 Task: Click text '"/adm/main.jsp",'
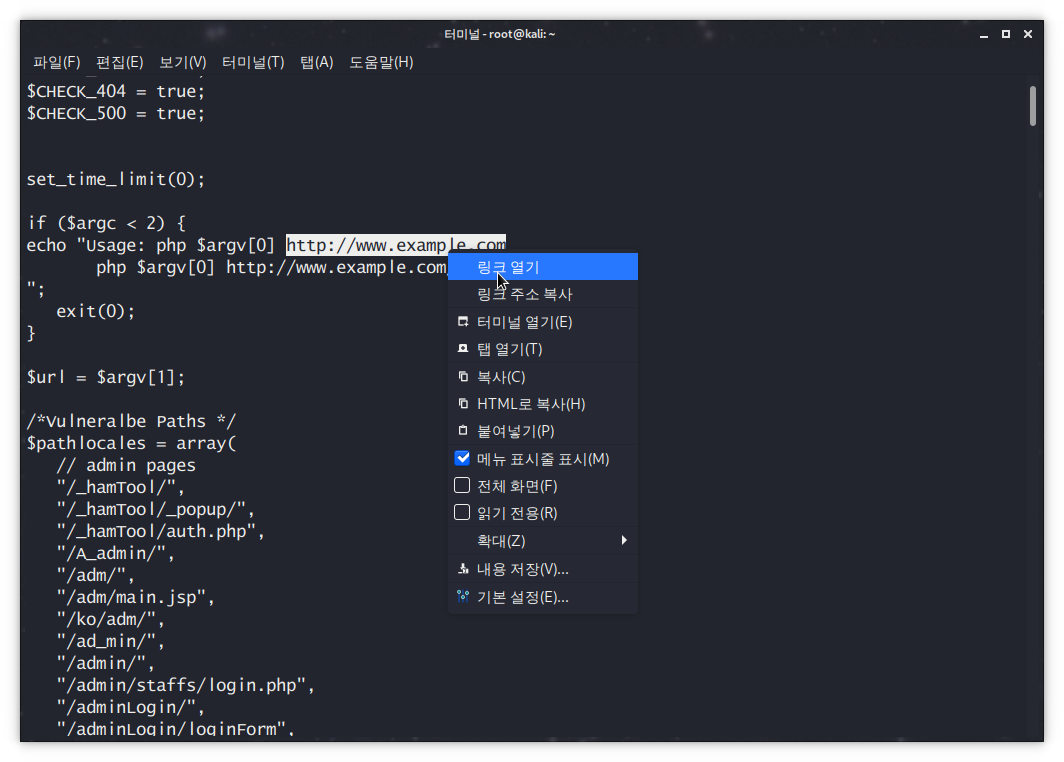tap(135, 597)
